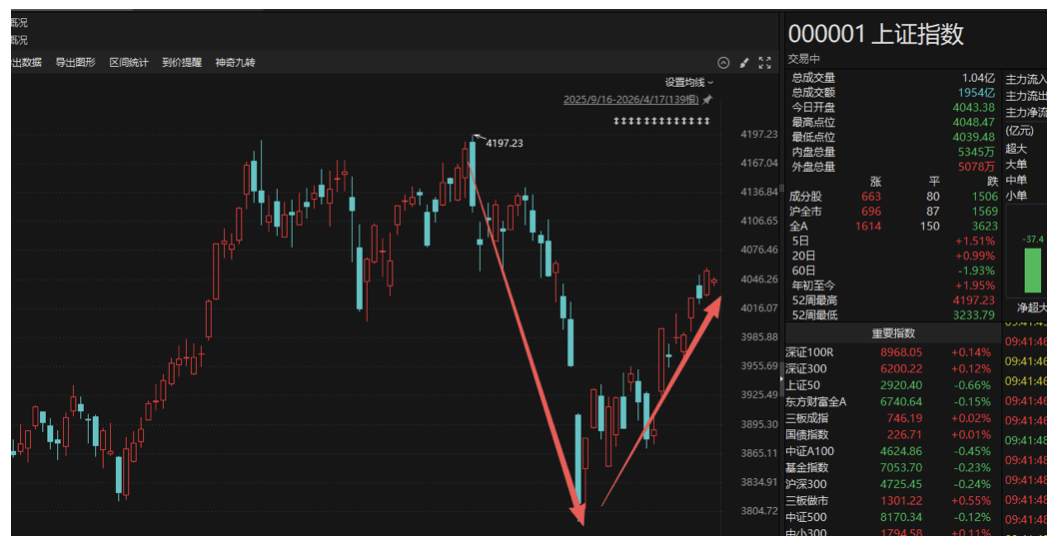Viewport: 1064px width, 548px height.
Task: Click the collapse circle-arrow icon above chart
Action: [724, 62]
